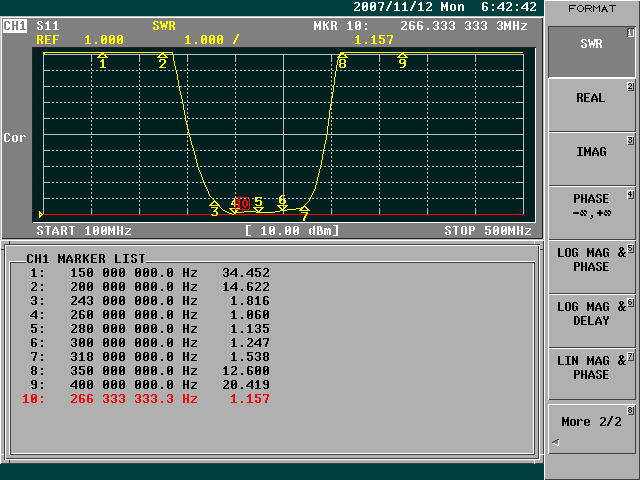This screenshot has width=640, height=480.
Task: Select active red marker 10 on trace
Action: coord(242,203)
